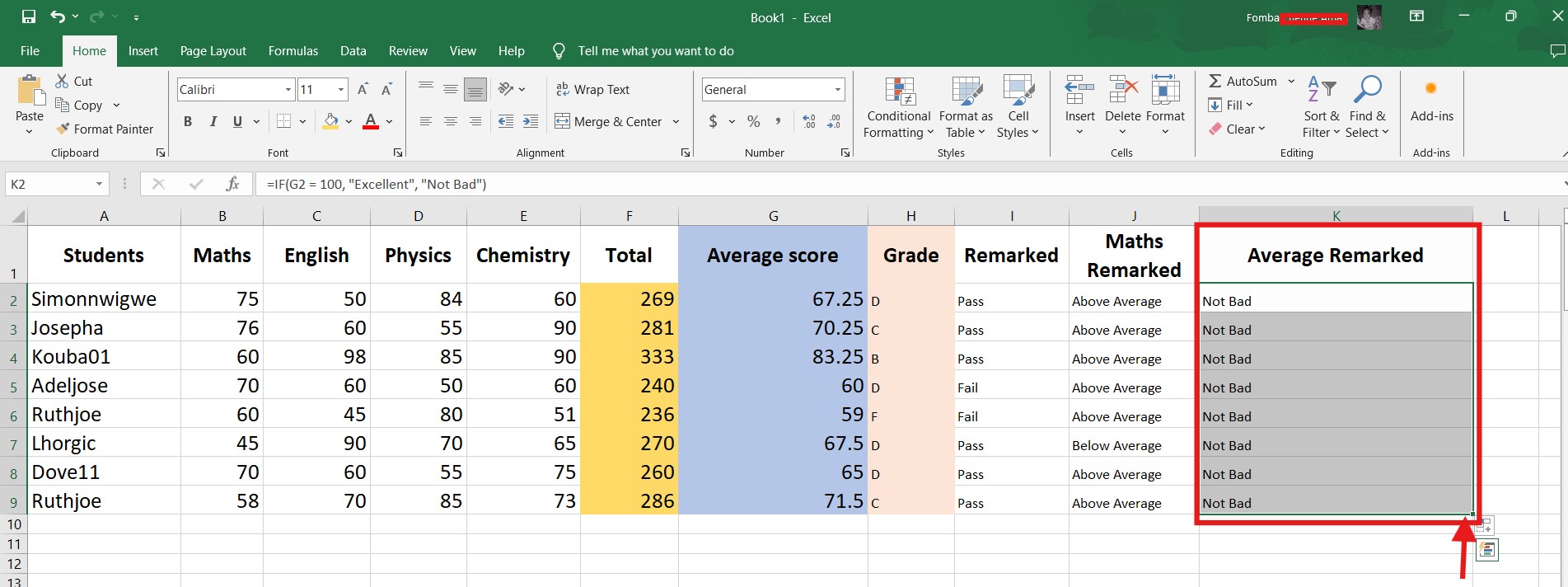
Task: Click the Percent Style icon
Action: pos(753,121)
